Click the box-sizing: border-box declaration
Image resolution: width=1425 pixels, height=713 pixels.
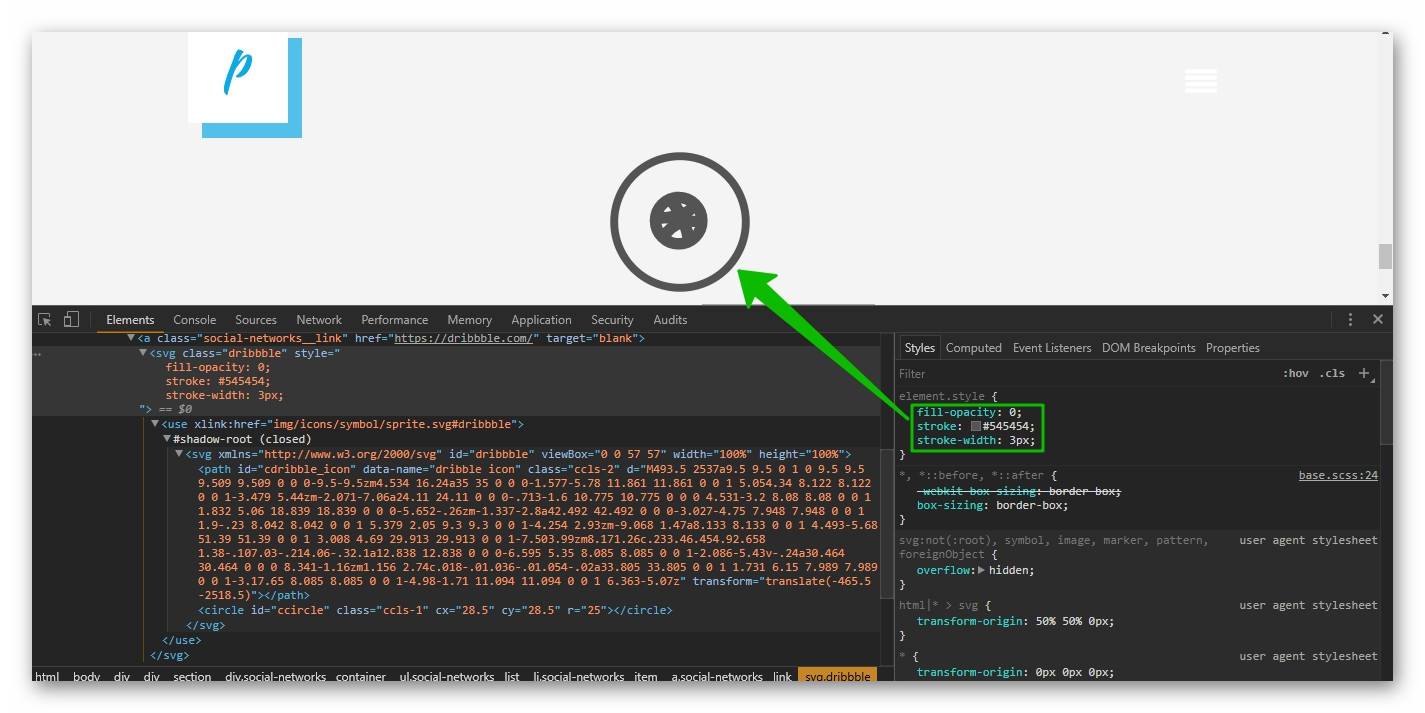992,505
